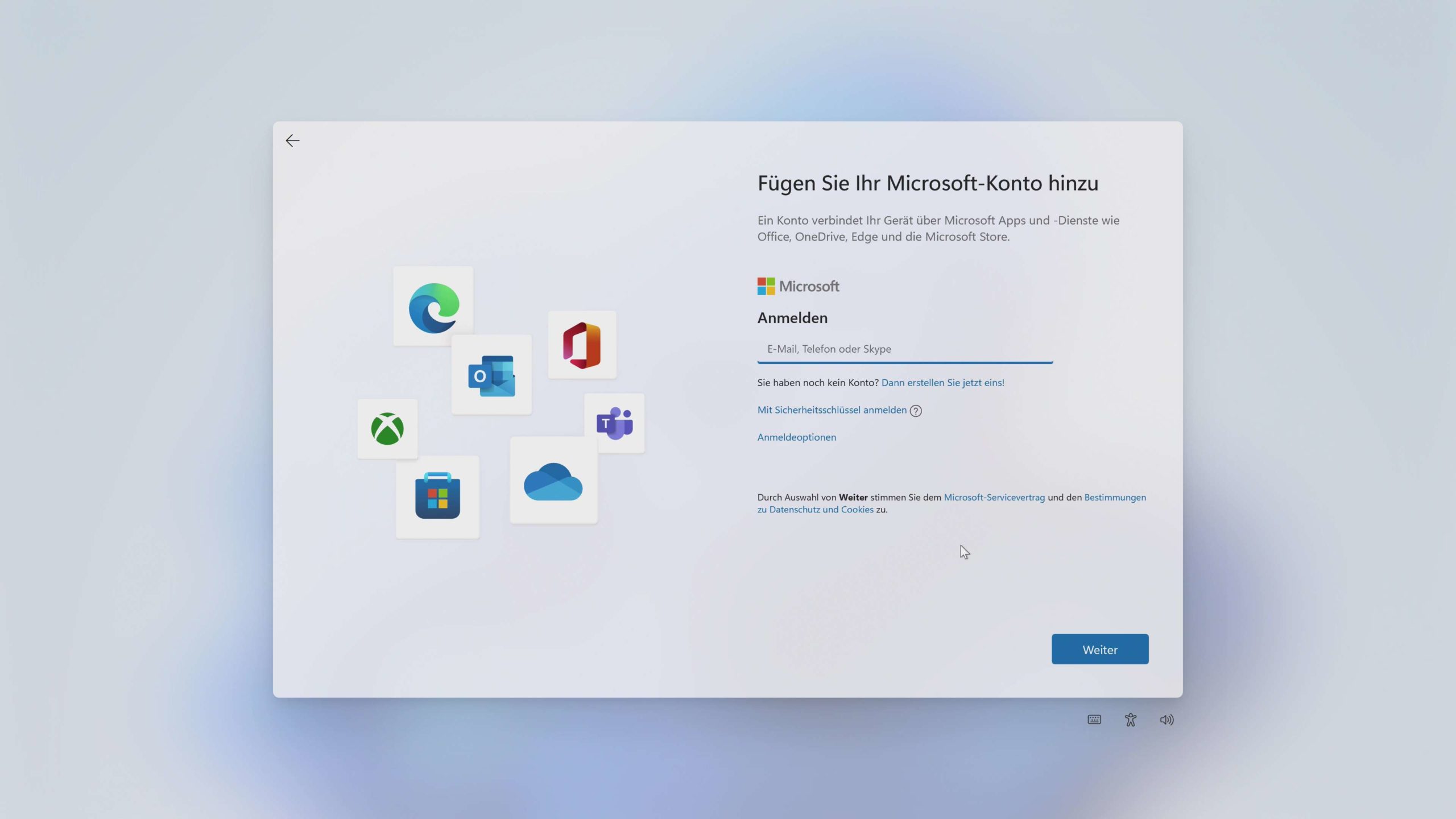Click 'Dann erstellen Sie jetzt eins!' link
The width and height of the screenshot is (1456, 819).
[x=942, y=383]
